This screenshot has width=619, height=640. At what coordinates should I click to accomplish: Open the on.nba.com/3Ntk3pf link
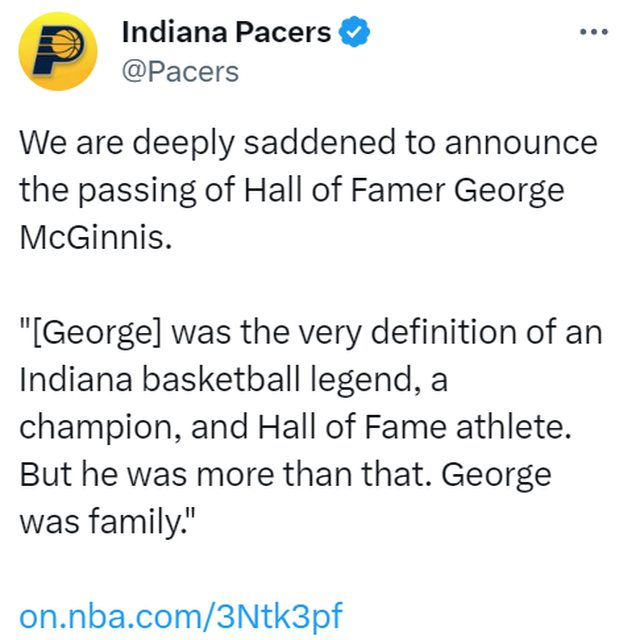[x=181, y=615]
